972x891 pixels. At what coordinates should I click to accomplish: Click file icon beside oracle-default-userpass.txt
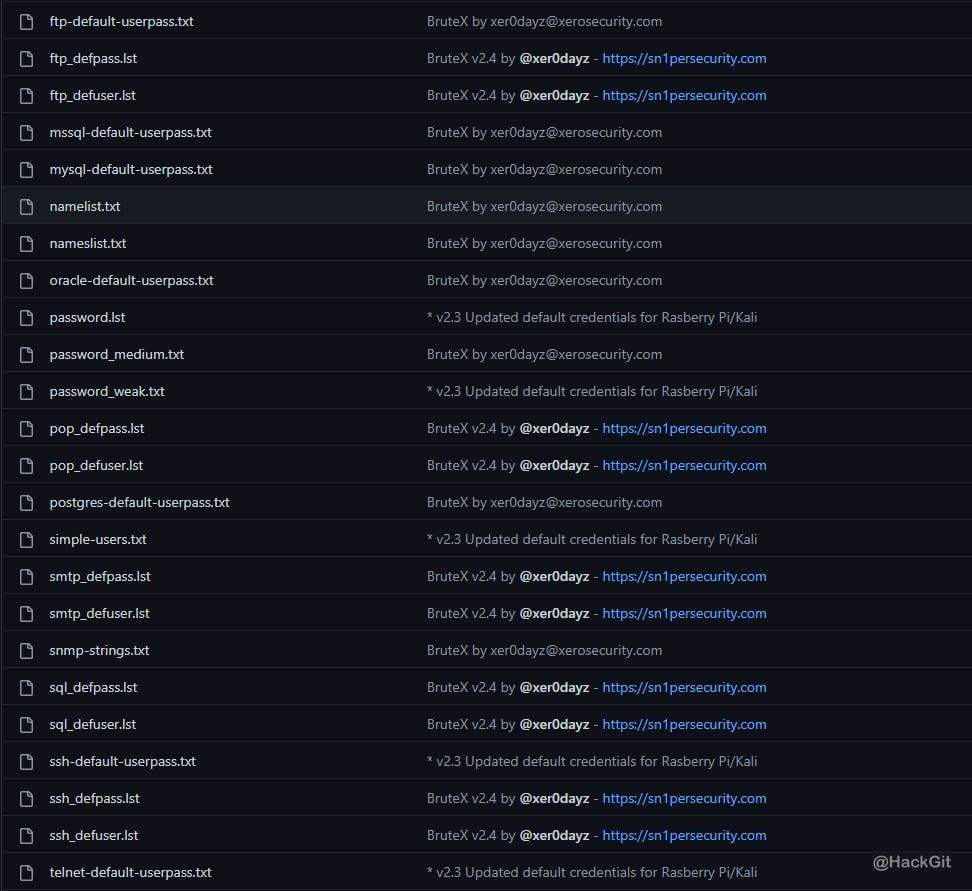point(27,281)
